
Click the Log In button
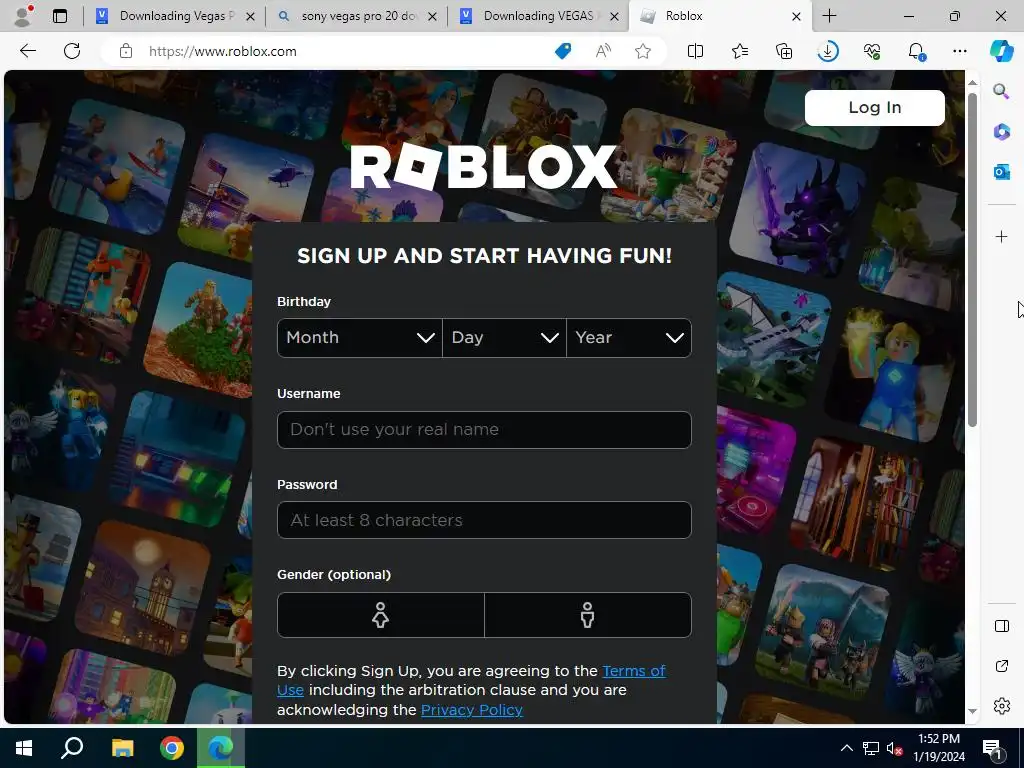[x=874, y=108]
